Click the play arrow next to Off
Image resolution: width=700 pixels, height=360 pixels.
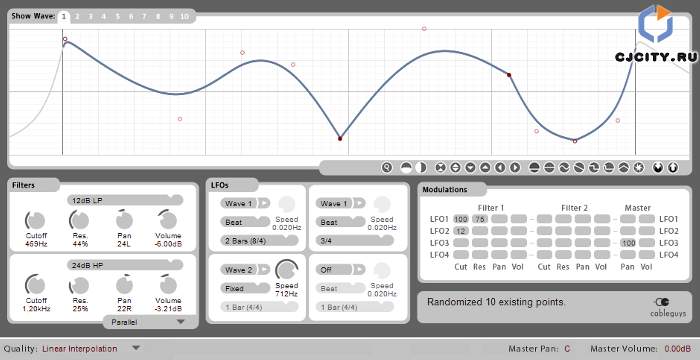point(359,270)
